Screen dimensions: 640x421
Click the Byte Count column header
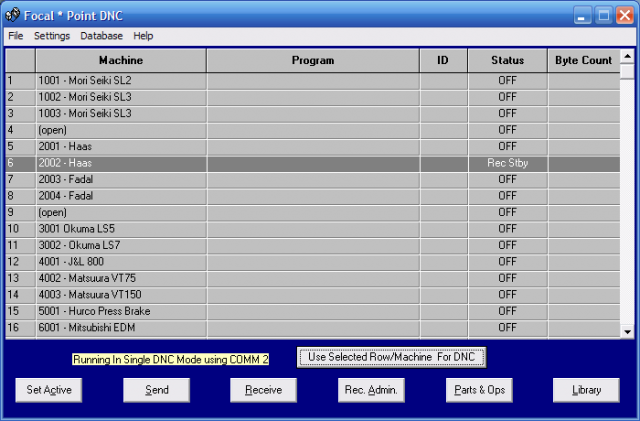click(584, 60)
